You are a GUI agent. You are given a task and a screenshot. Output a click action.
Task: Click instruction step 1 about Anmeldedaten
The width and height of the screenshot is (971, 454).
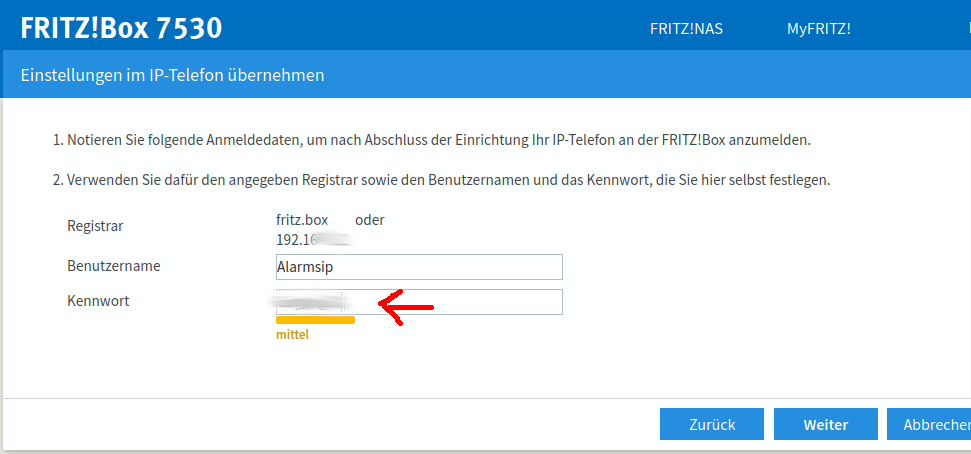coord(431,140)
